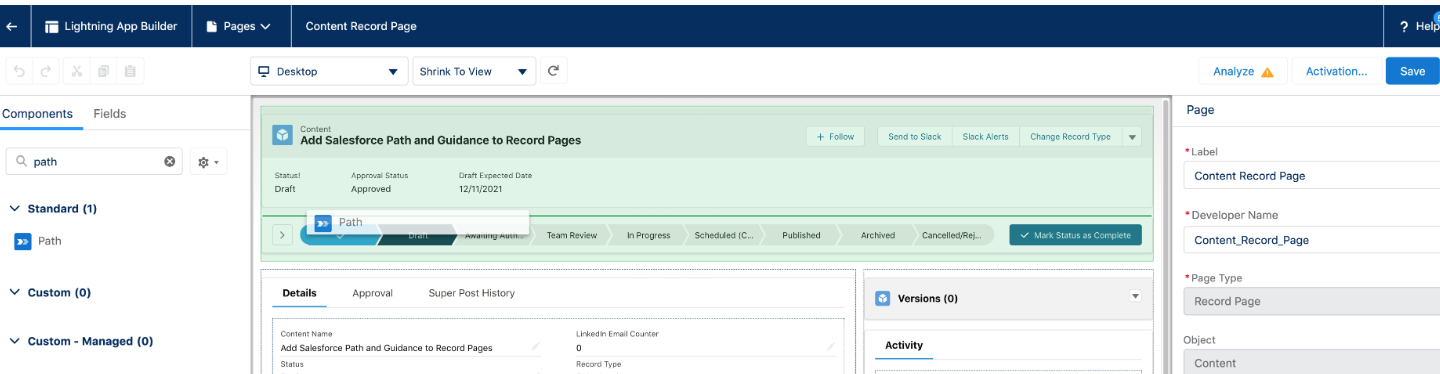Switch to the Fields tab

pos(110,114)
